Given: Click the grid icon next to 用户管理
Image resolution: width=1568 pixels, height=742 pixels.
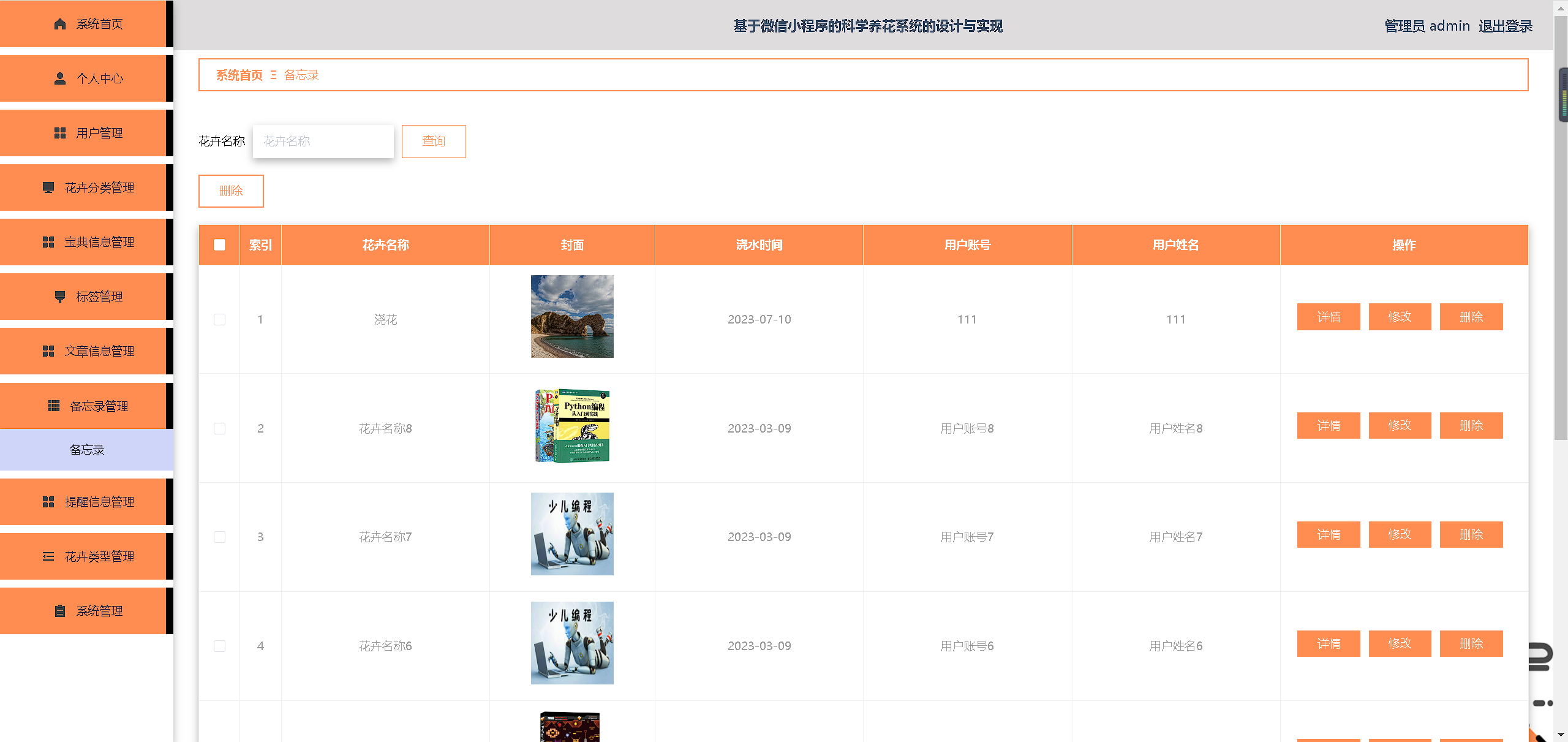Looking at the screenshot, I should pyautogui.click(x=60, y=133).
